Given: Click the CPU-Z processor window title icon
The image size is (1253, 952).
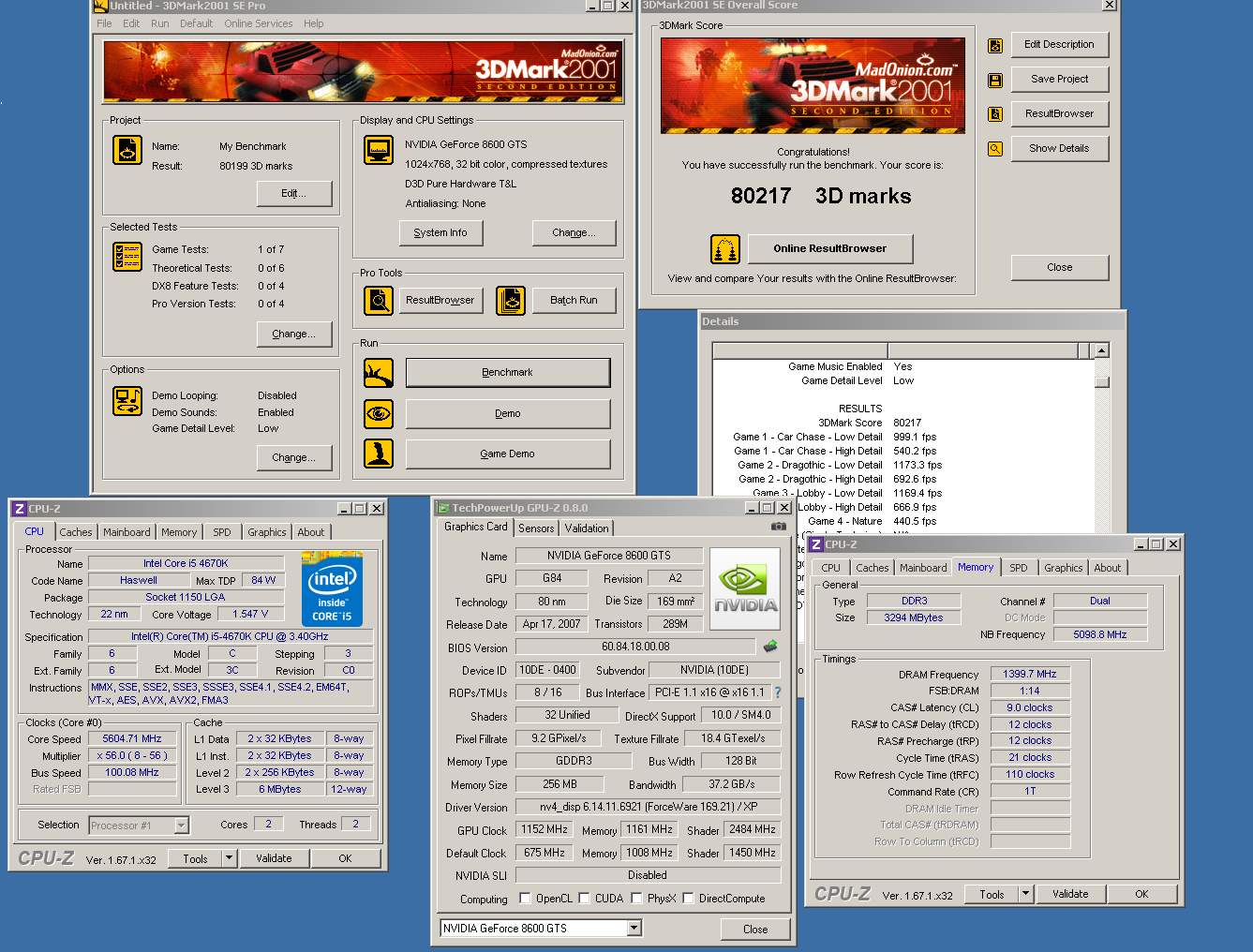Looking at the screenshot, I should (19, 509).
